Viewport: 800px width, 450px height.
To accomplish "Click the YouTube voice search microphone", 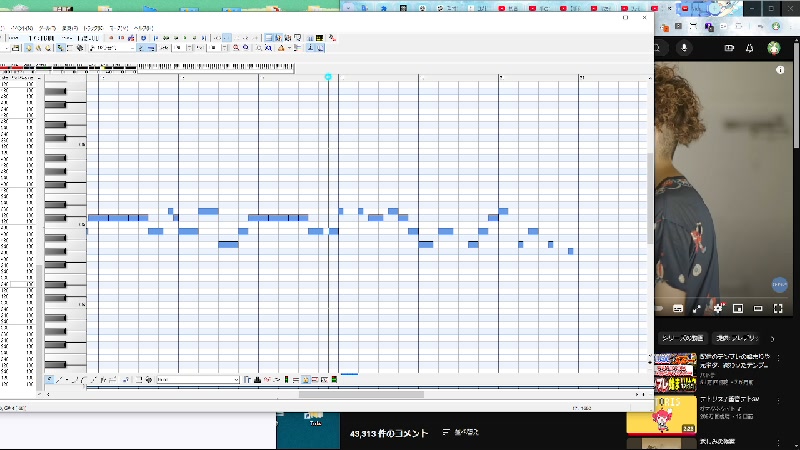I will (x=684, y=47).
